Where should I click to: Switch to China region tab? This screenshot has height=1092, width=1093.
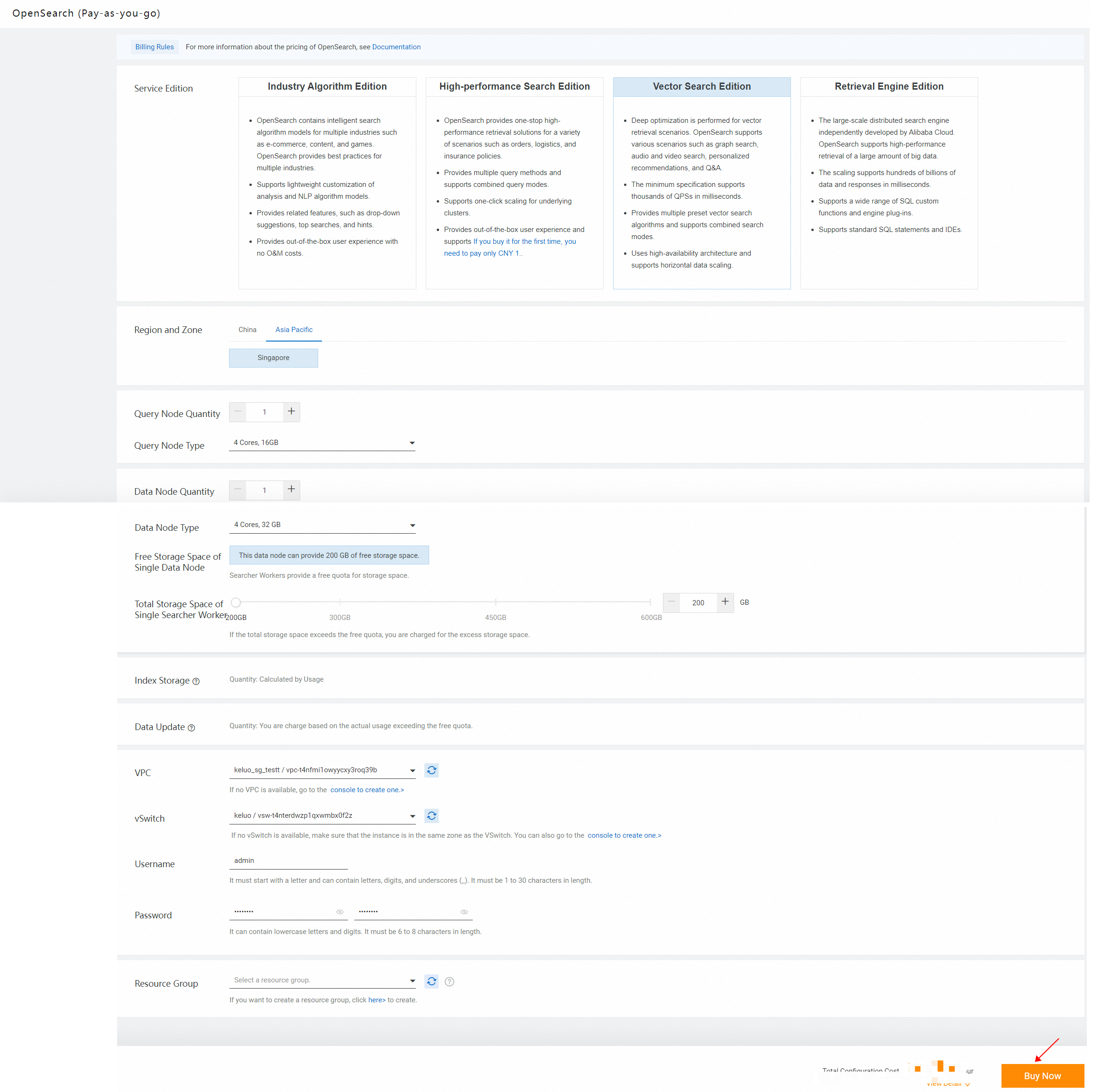coord(247,330)
